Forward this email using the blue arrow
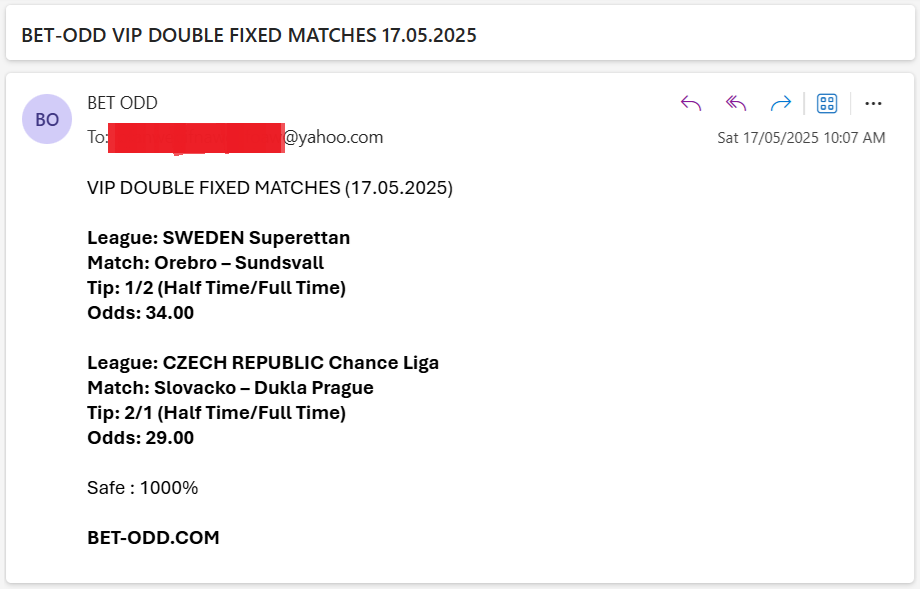This screenshot has height=589, width=920. coord(780,103)
